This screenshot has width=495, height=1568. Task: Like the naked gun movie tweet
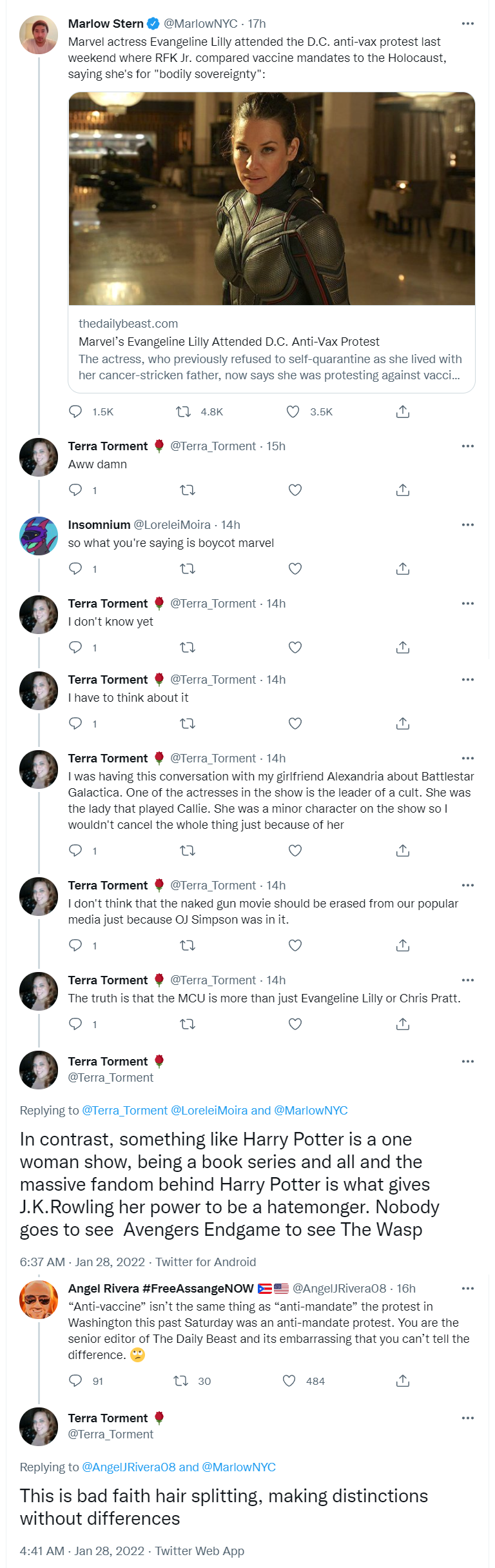(295, 946)
